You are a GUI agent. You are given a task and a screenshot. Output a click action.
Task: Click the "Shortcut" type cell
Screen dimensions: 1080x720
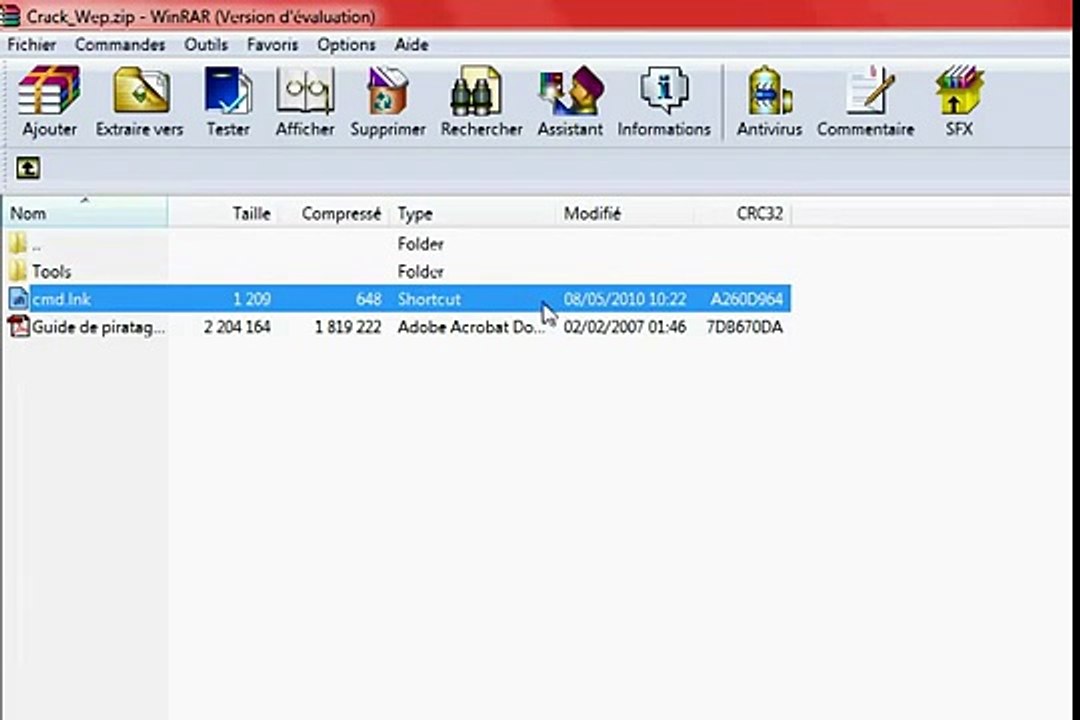point(429,299)
